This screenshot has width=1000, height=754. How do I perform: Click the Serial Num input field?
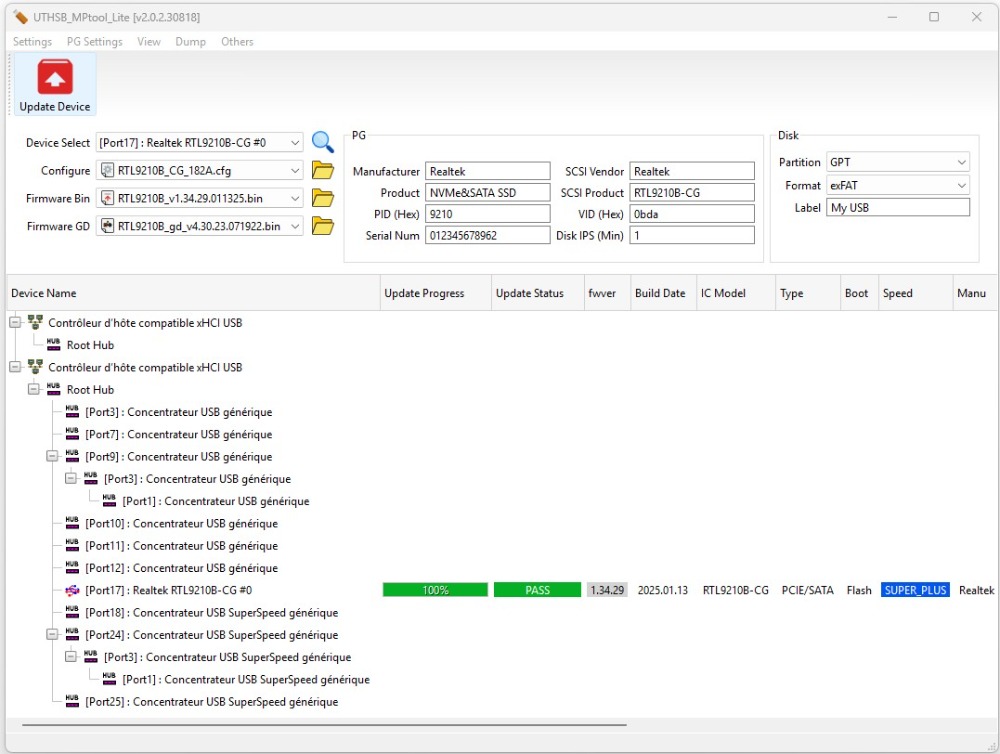point(487,236)
